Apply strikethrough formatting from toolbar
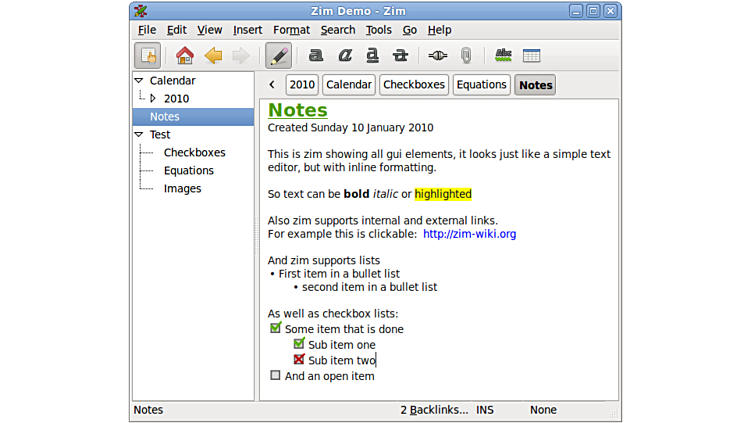 [401, 56]
